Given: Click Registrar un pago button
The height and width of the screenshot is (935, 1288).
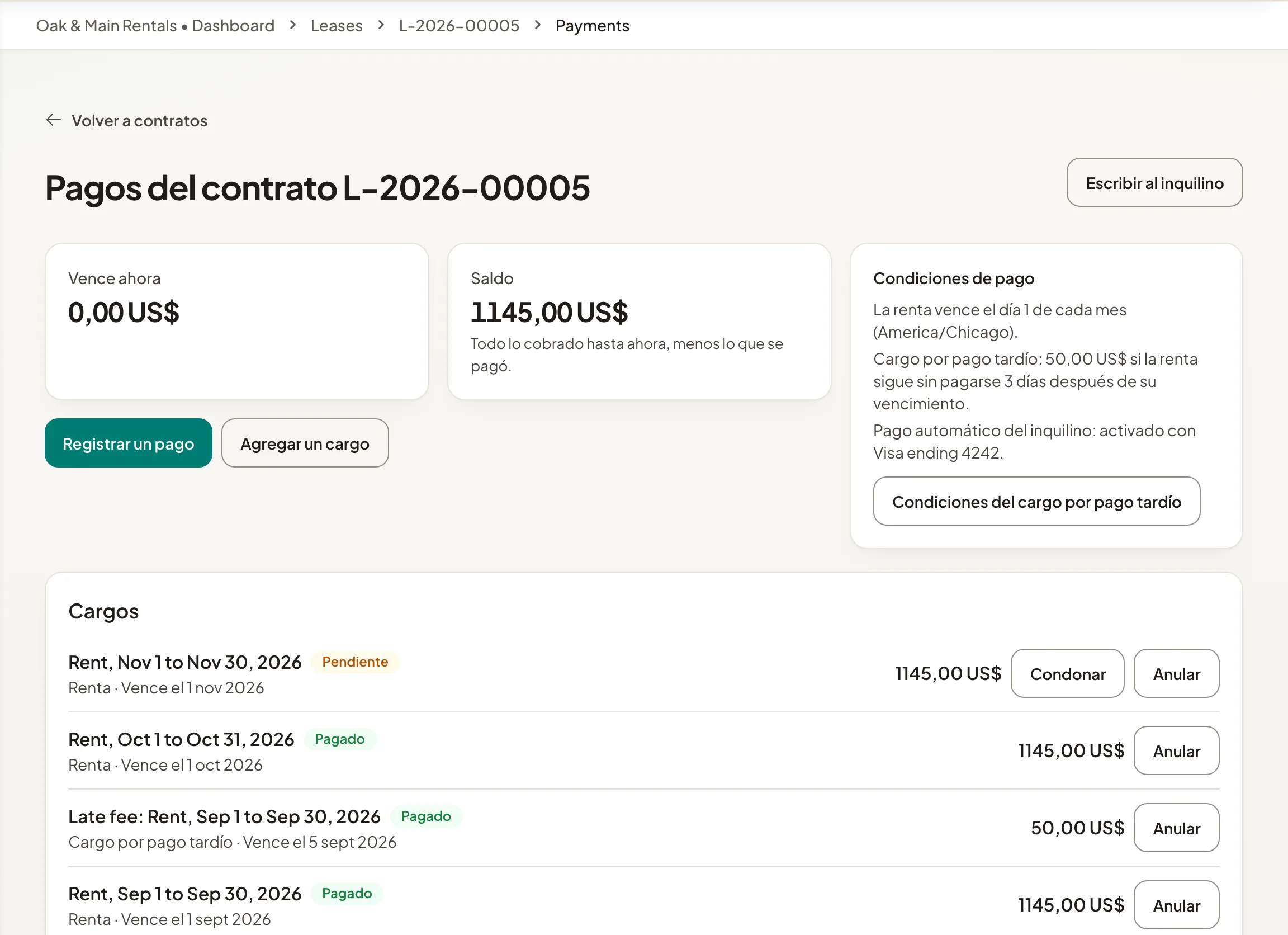Looking at the screenshot, I should tap(129, 443).
